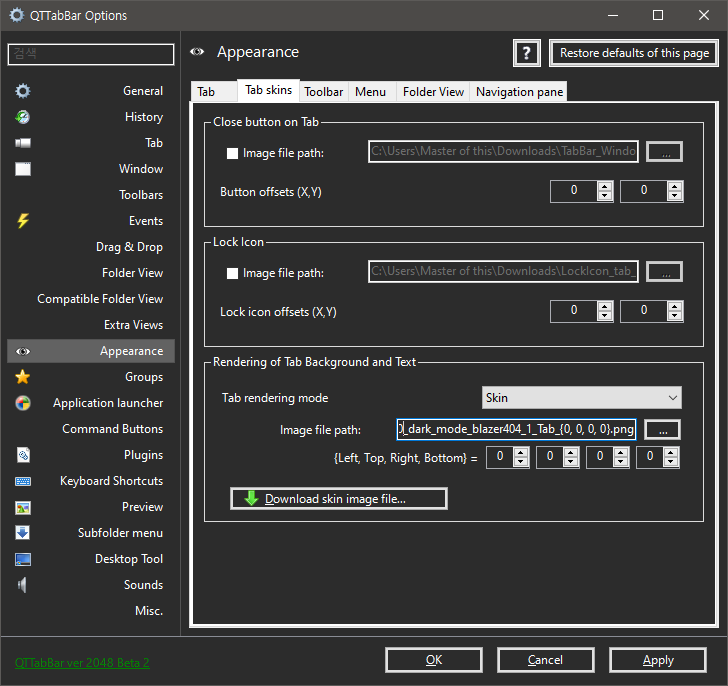The width and height of the screenshot is (728, 686).
Task: Click the Cancel button
Action: click(546, 660)
